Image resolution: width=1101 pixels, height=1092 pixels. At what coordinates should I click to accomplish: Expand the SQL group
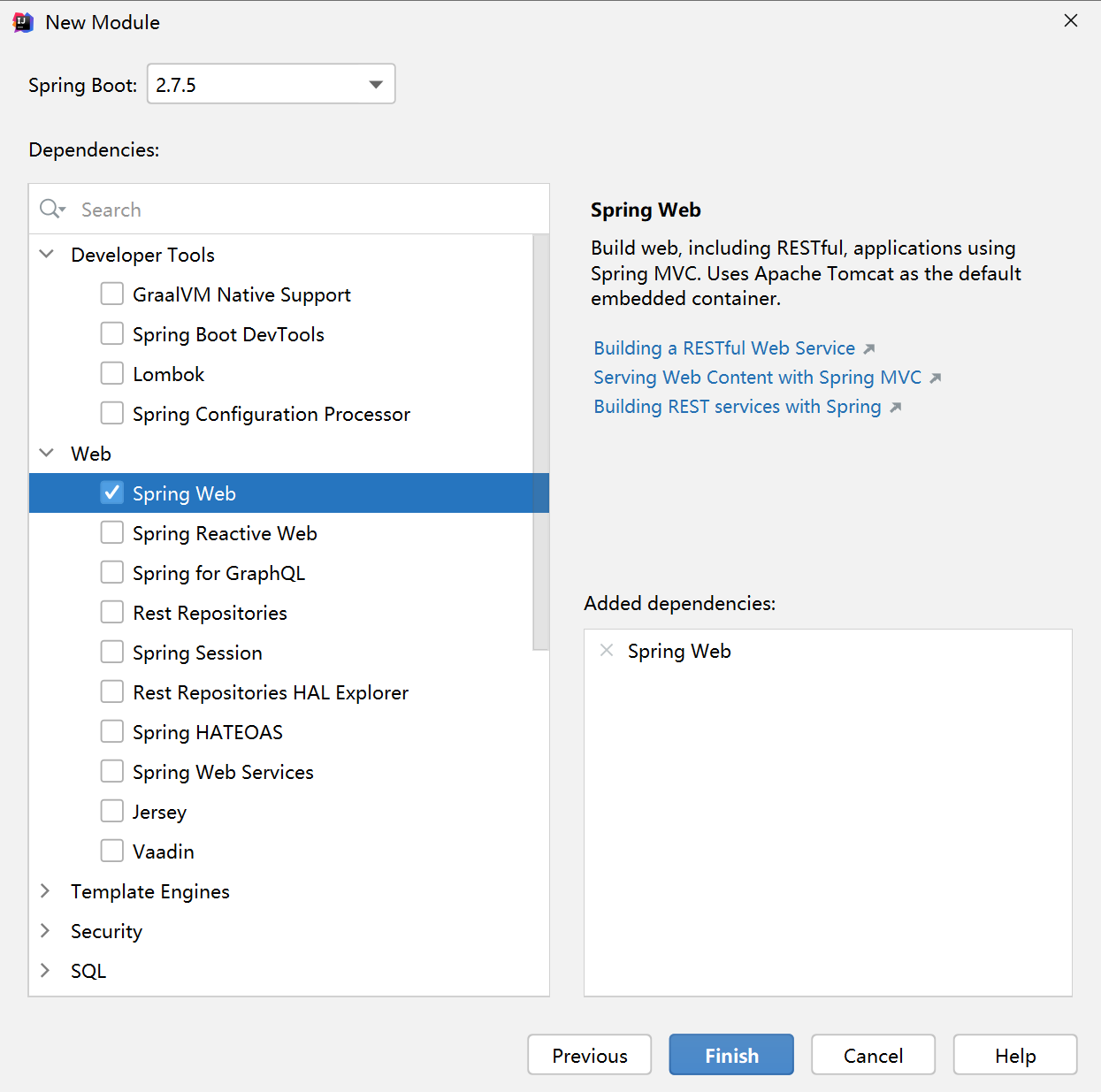click(45, 970)
